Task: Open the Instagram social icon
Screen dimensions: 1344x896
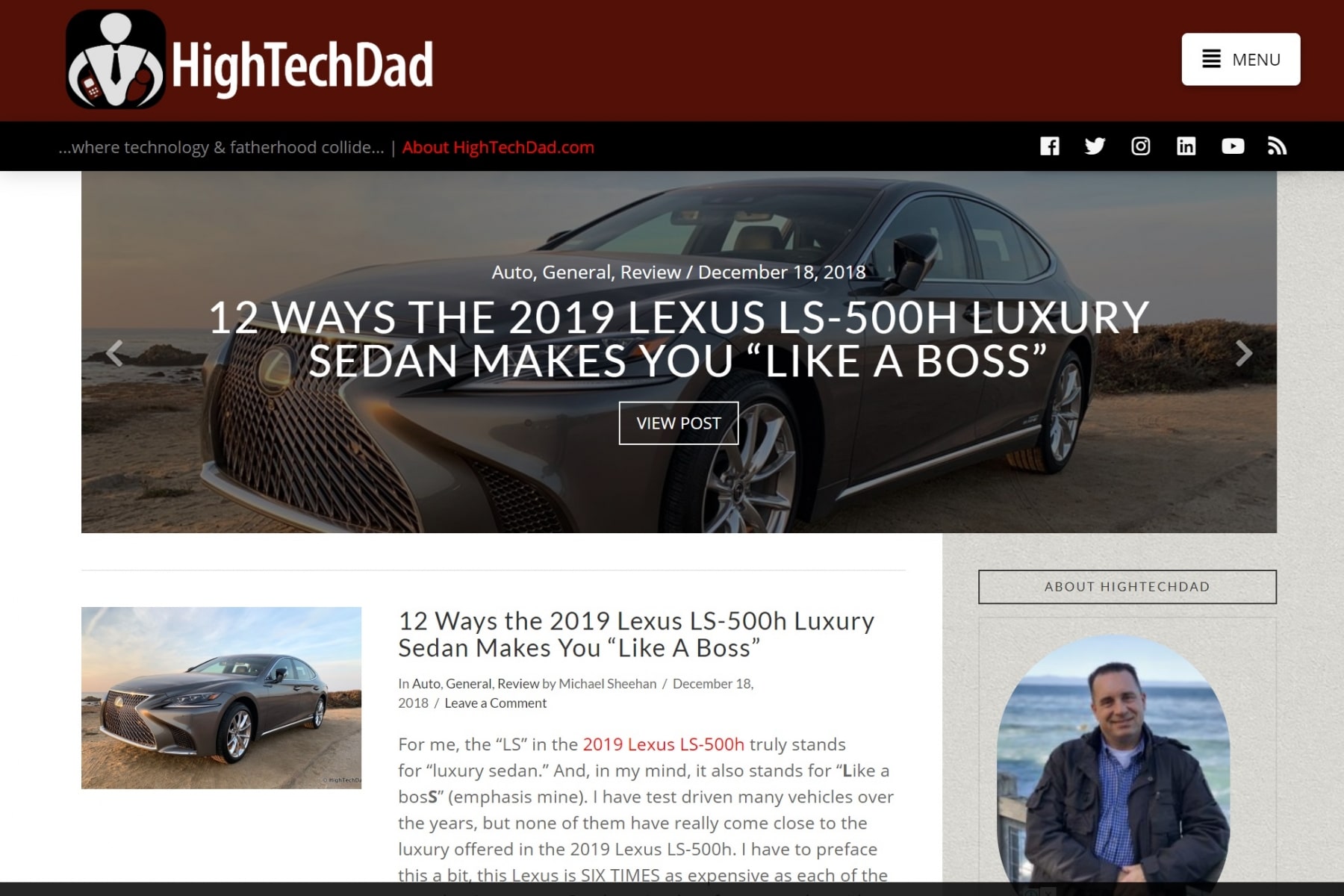Action: pyautogui.click(x=1140, y=146)
